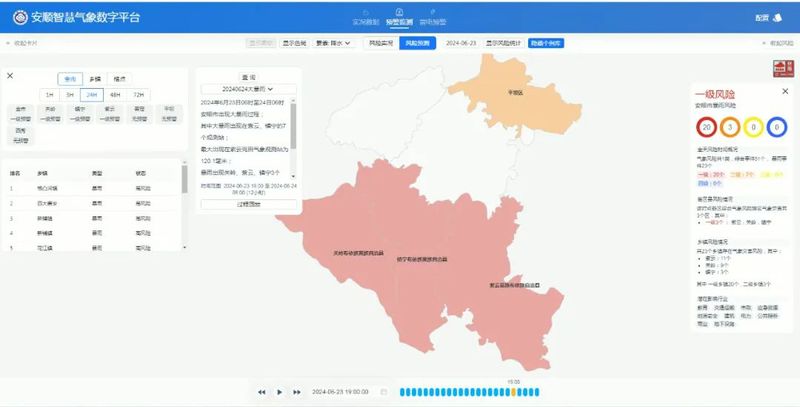Viewport: 800px width, 407px height.
Task: Click the first blue segment of timeline
Action: 402,392
